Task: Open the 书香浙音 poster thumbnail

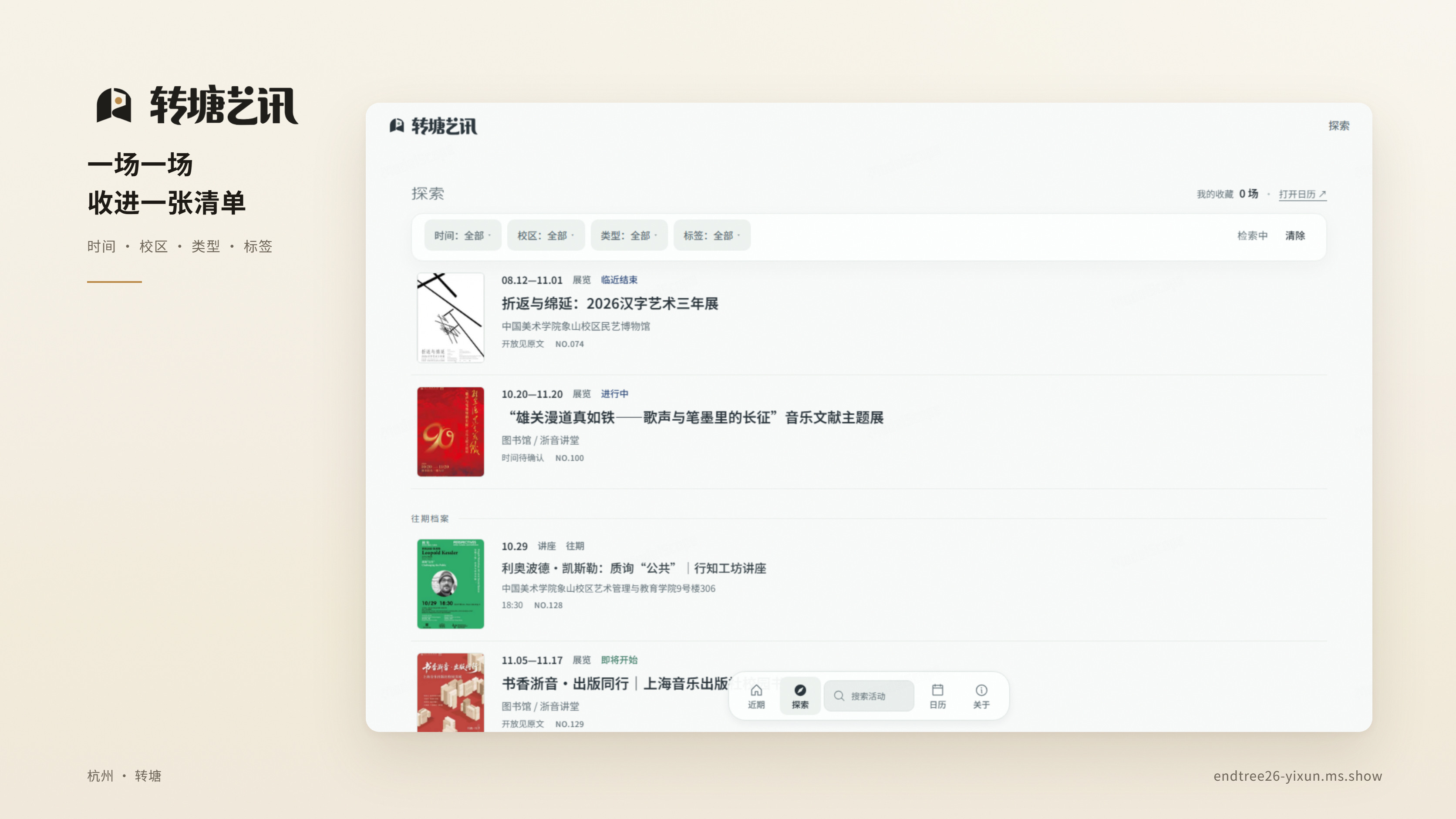Action: point(451,692)
